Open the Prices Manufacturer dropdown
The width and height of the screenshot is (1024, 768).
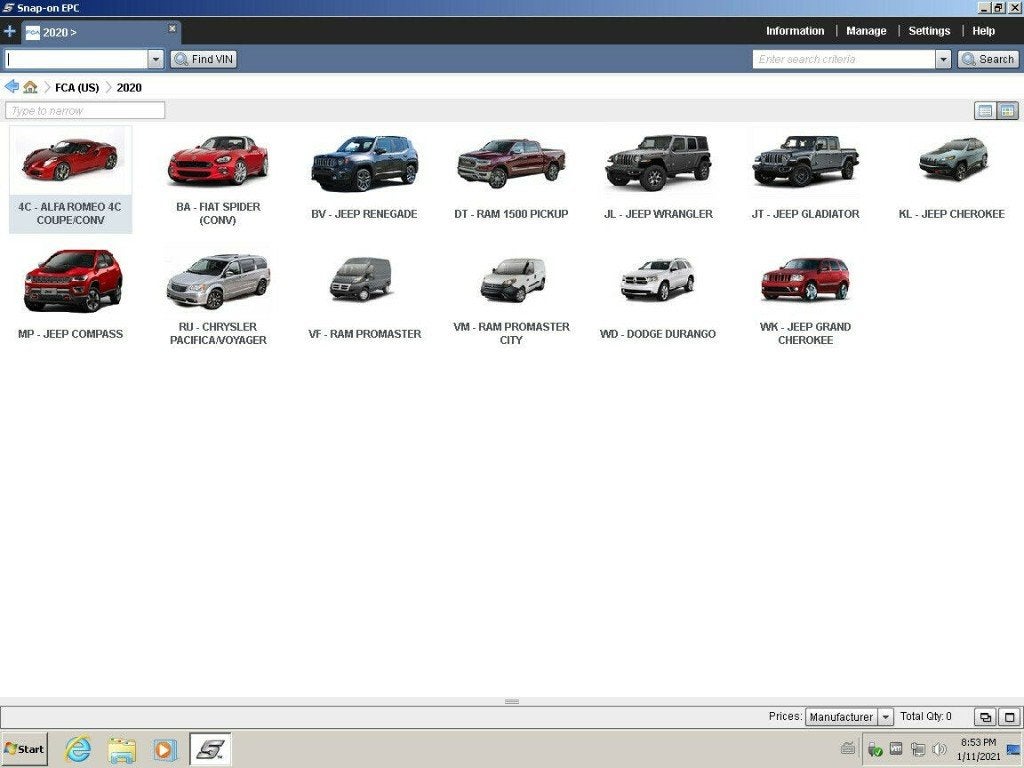[849, 717]
